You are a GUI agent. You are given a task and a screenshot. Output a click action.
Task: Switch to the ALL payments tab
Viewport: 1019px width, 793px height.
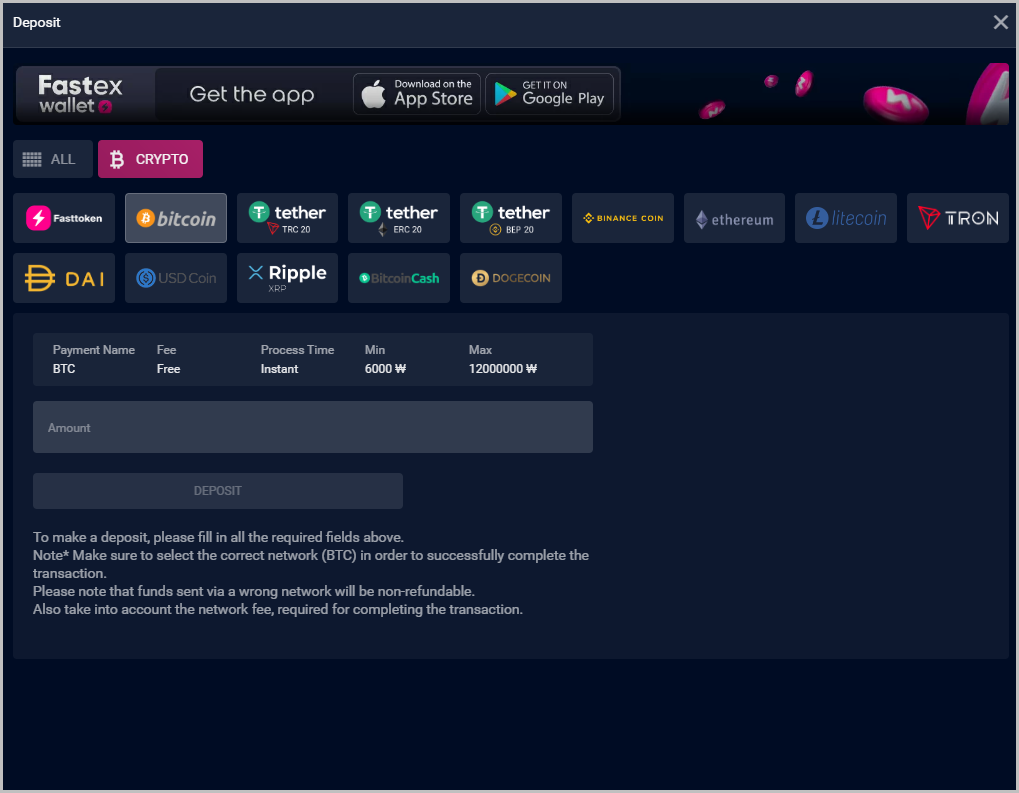tap(53, 159)
